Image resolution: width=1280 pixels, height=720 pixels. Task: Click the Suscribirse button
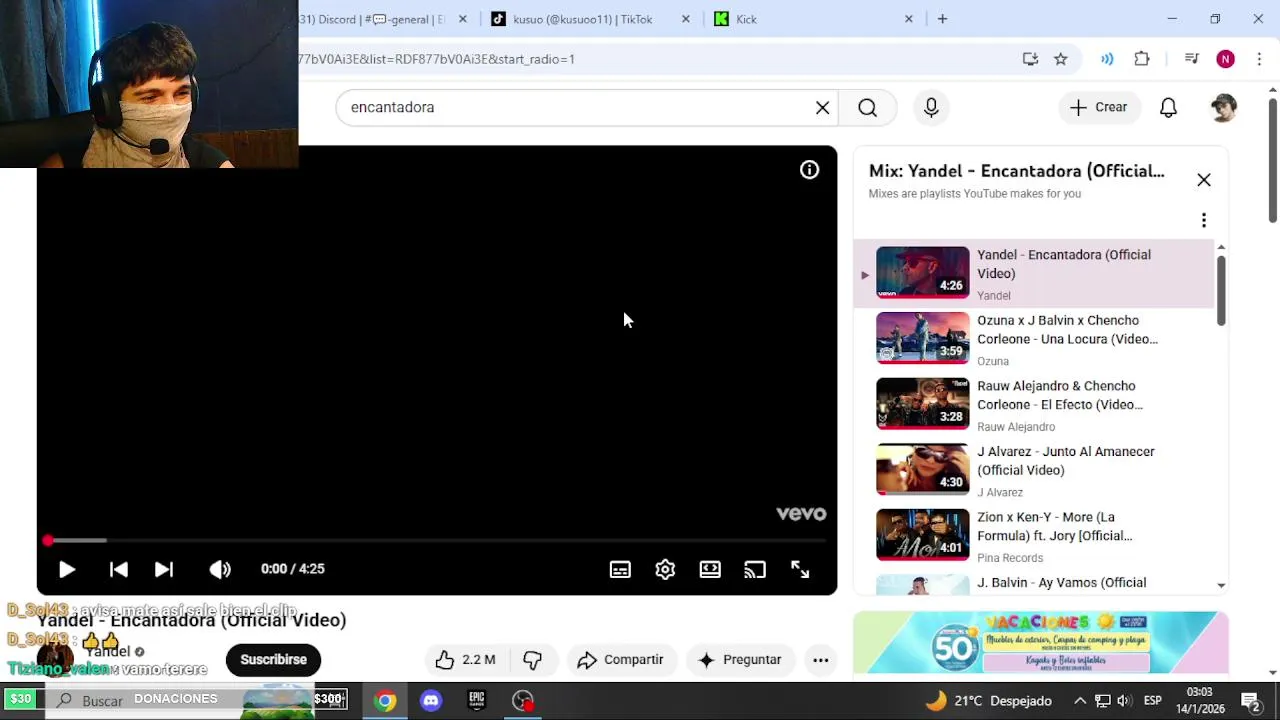coord(273,660)
